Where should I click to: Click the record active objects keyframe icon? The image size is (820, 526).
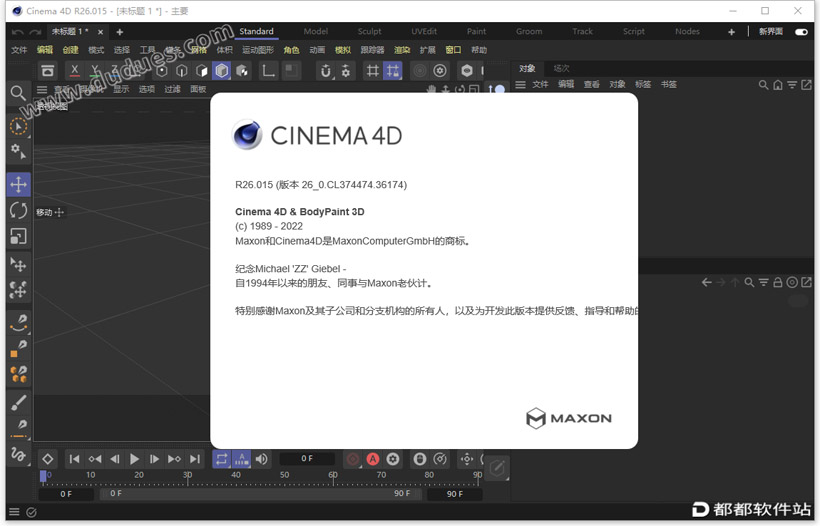click(353, 459)
